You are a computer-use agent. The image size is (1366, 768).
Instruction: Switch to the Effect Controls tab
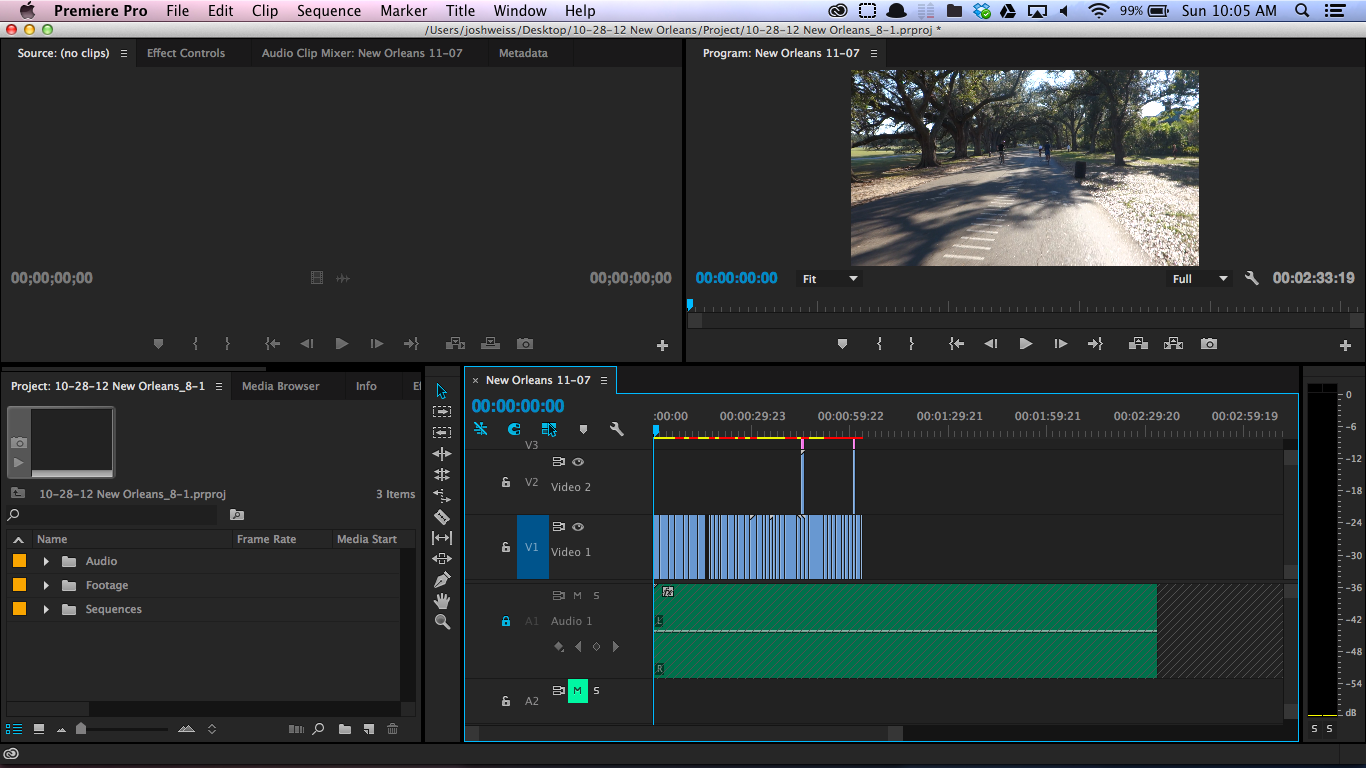point(186,53)
